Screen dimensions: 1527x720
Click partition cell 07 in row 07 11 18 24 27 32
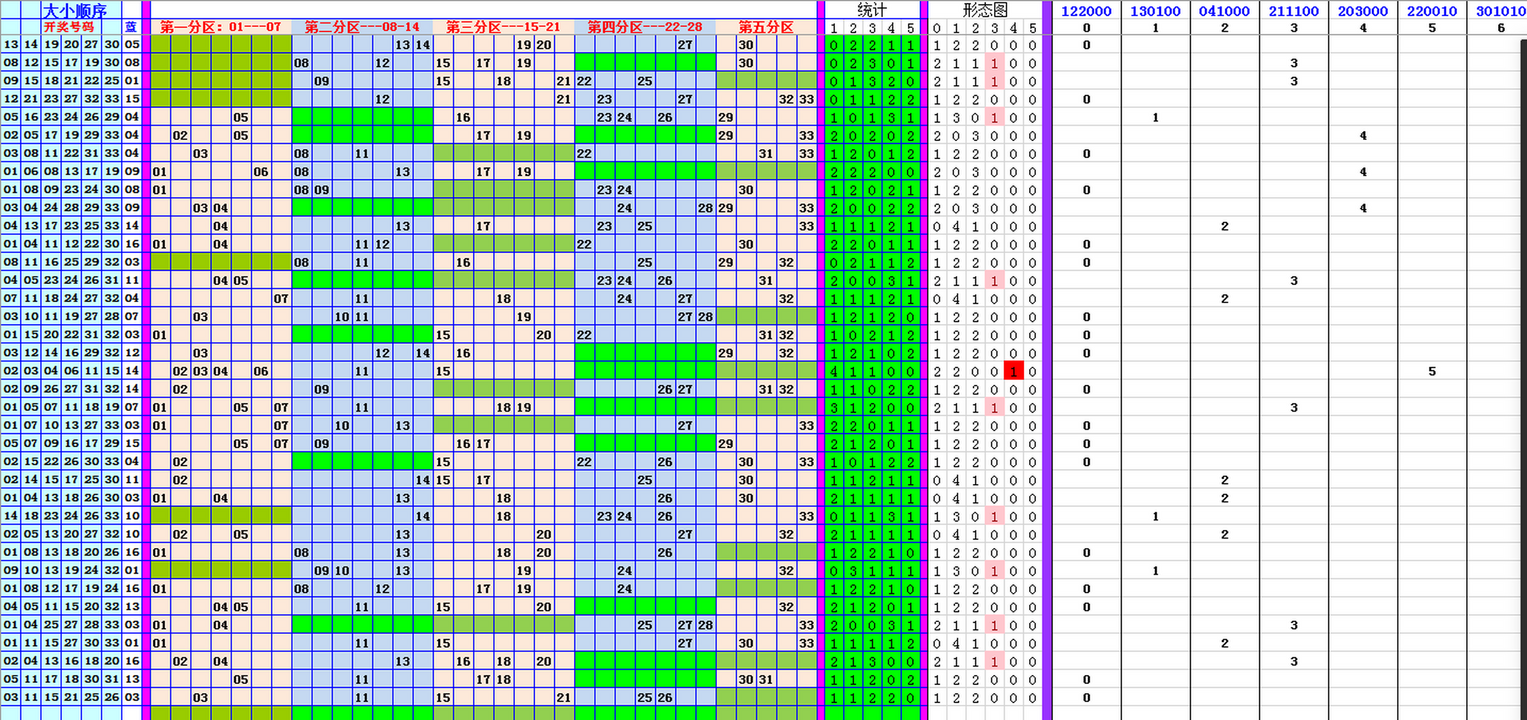coord(281,299)
